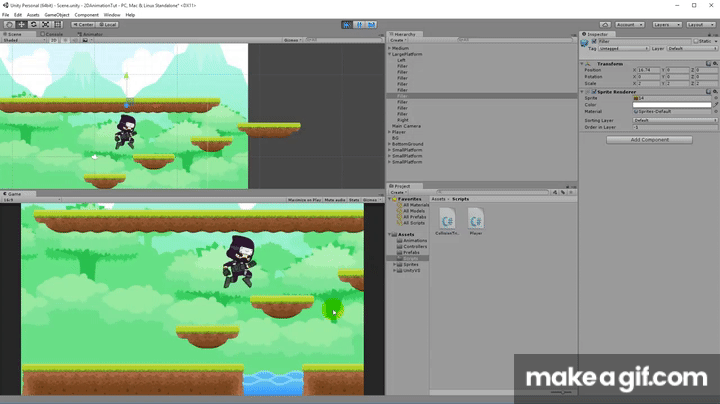
Task: Open the Layers dropdown
Action: click(665, 24)
